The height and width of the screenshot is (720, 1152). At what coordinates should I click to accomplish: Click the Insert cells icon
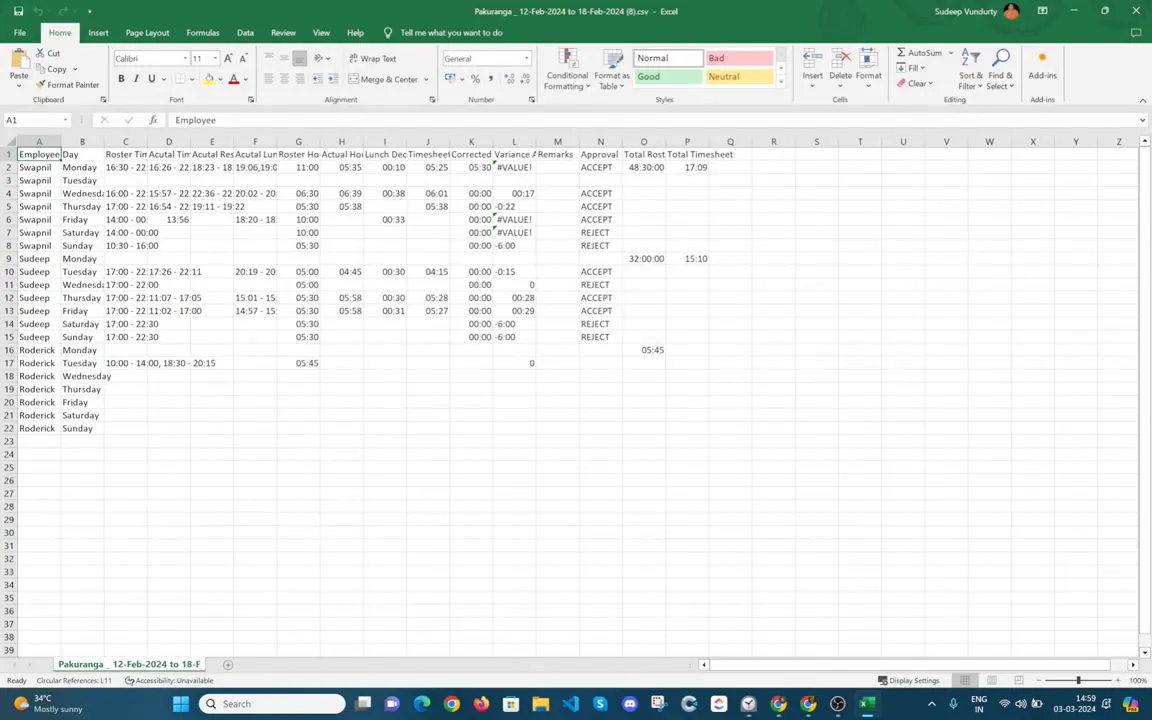(813, 59)
